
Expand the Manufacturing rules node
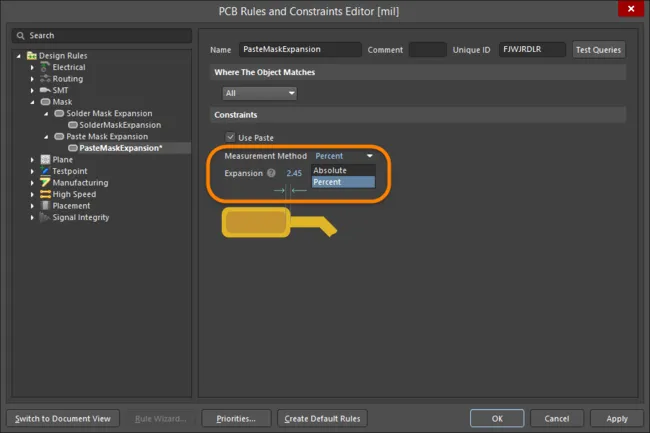tap(32, 183)
